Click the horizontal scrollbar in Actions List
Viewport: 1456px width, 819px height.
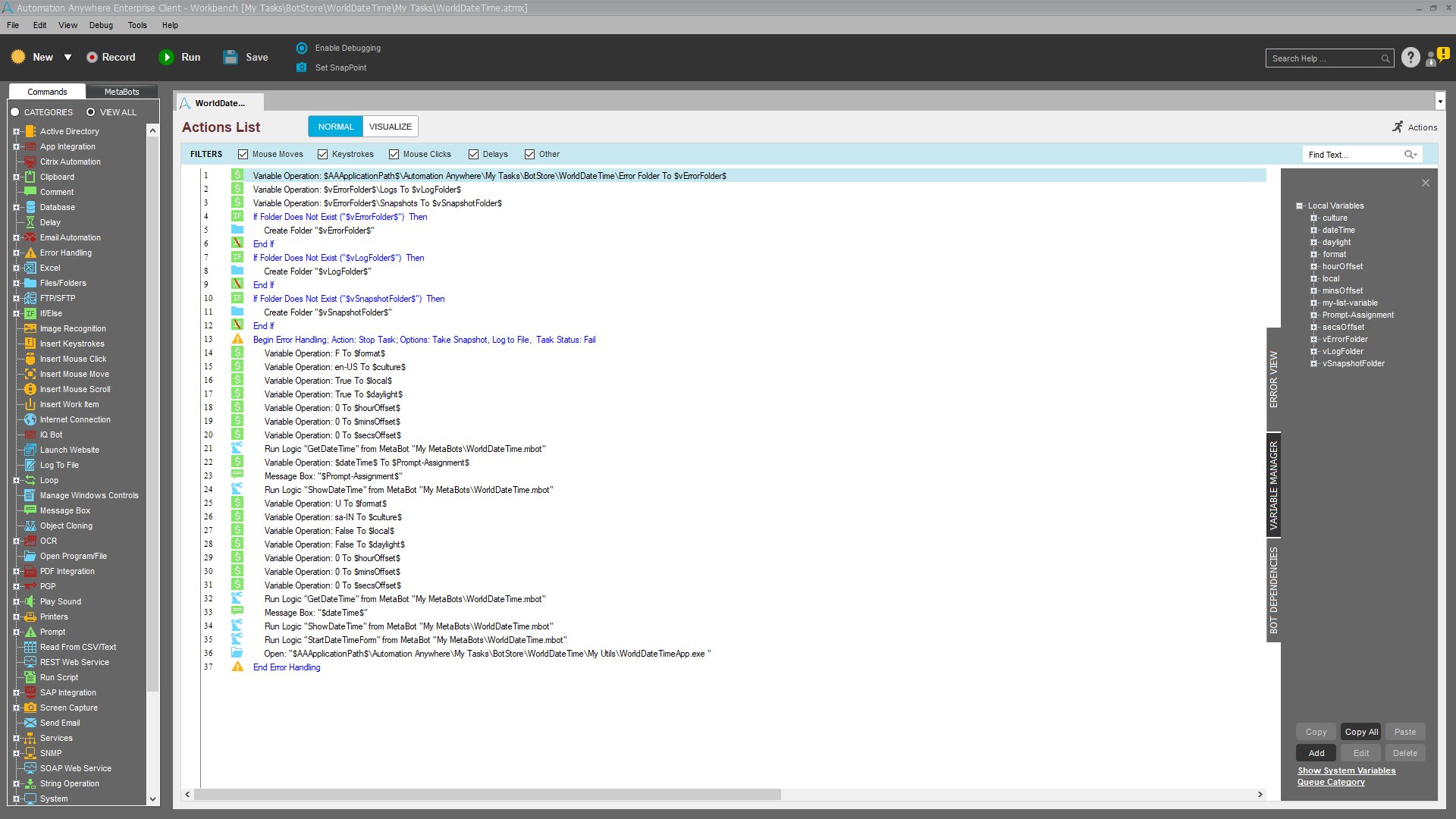(487, 795)
